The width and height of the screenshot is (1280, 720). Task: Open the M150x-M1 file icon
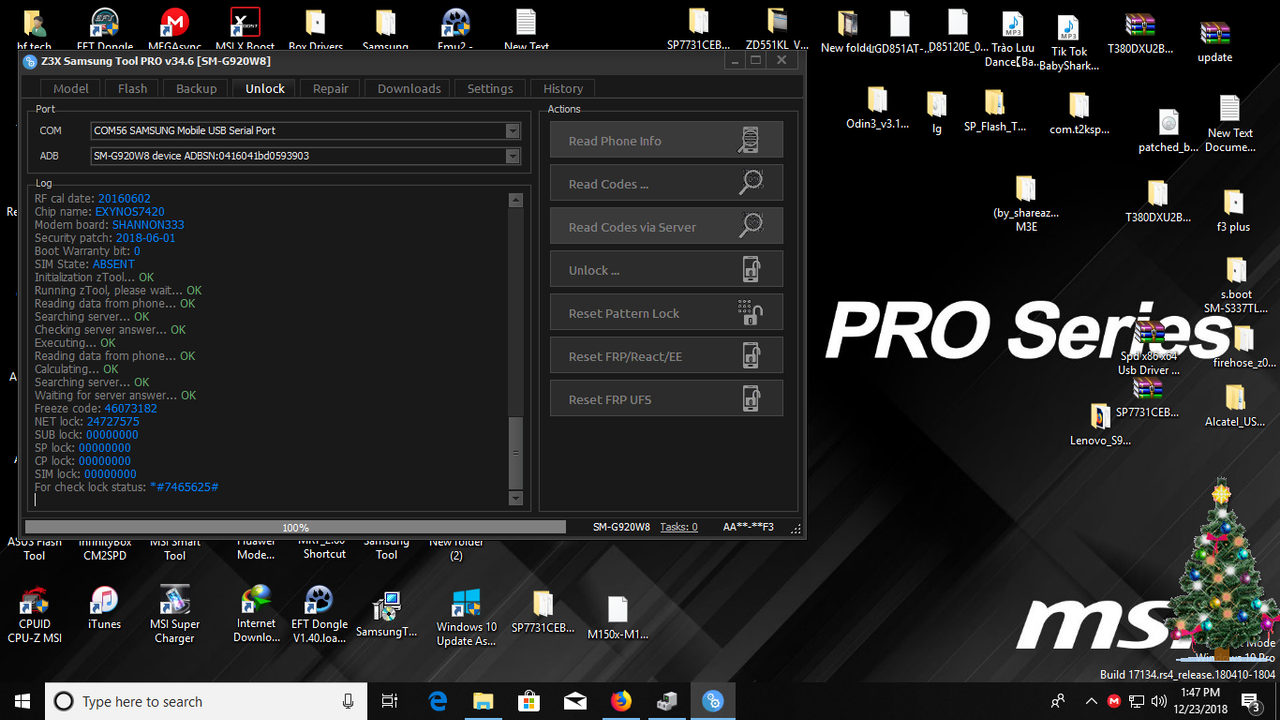[617, 617]
